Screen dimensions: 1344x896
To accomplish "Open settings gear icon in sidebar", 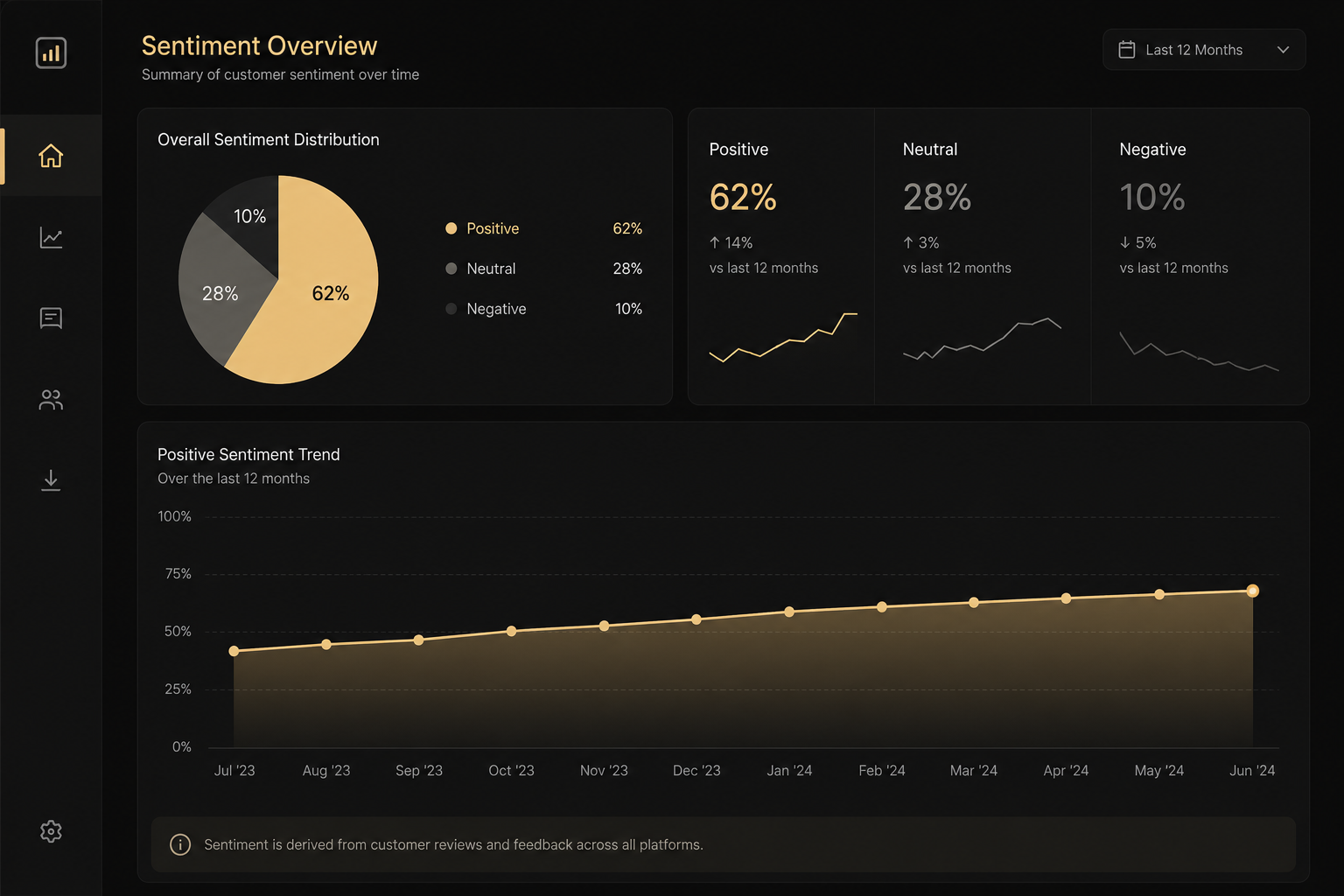I will click(51, 831).
